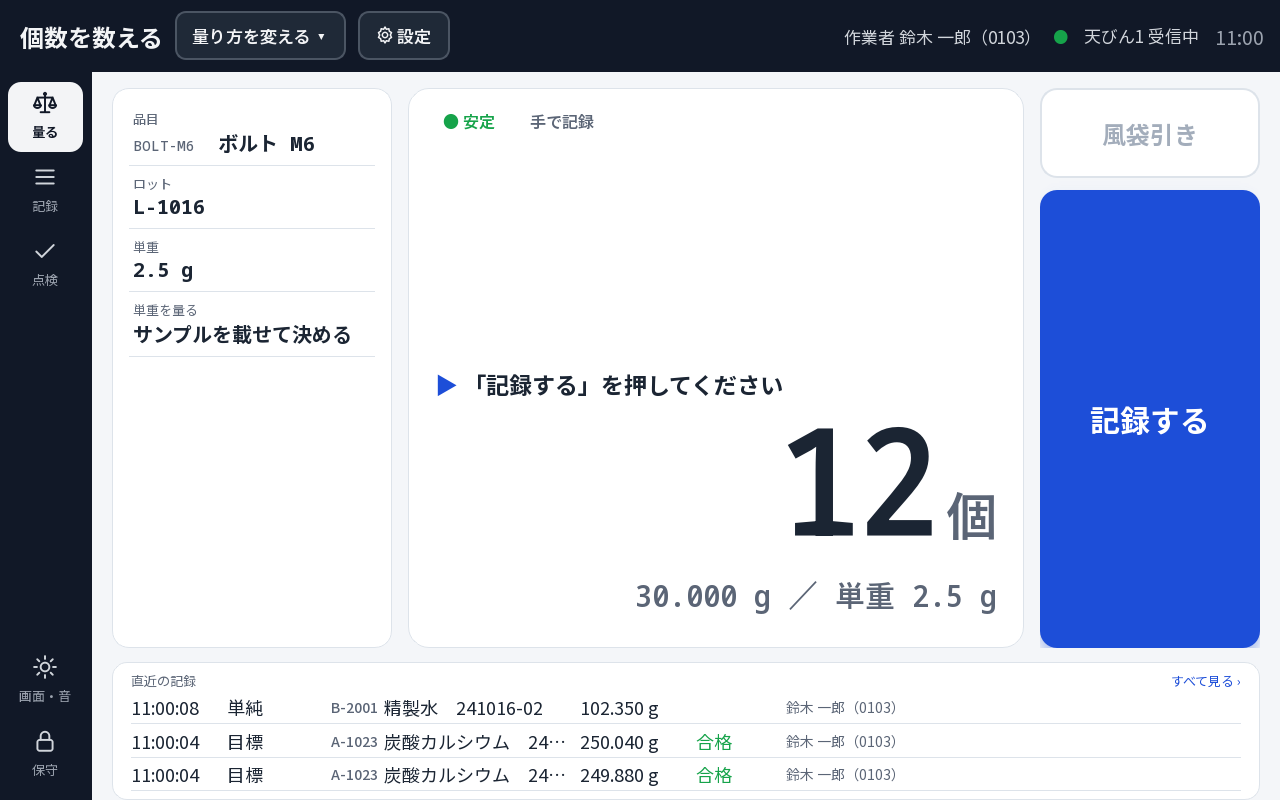Open the 点検 checkmark icon in sidebar
The image size is (1280, 800).
coord(45,264)
